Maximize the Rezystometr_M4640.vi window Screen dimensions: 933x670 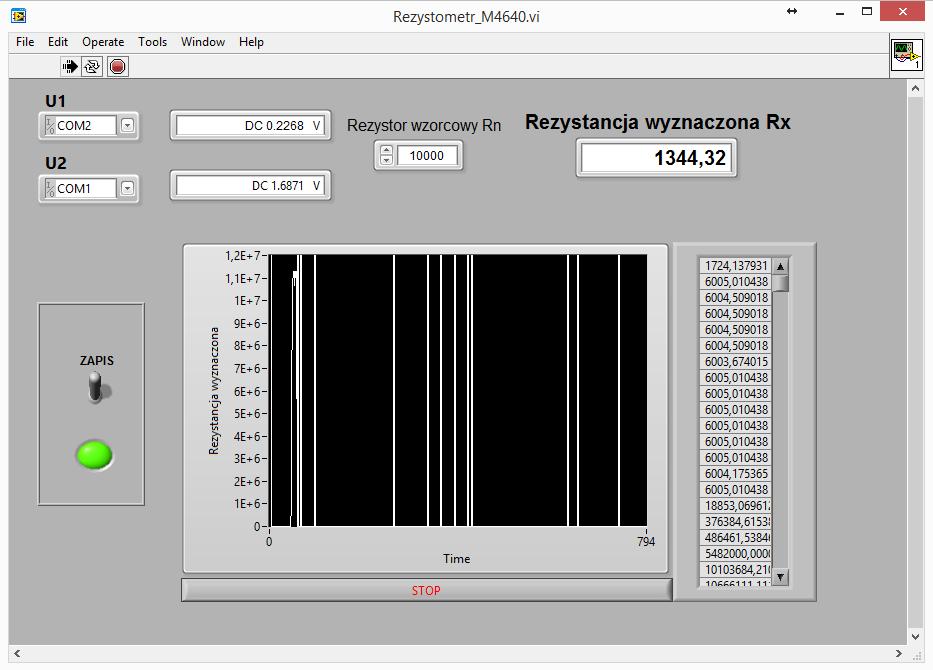click(x=867, y=11)
